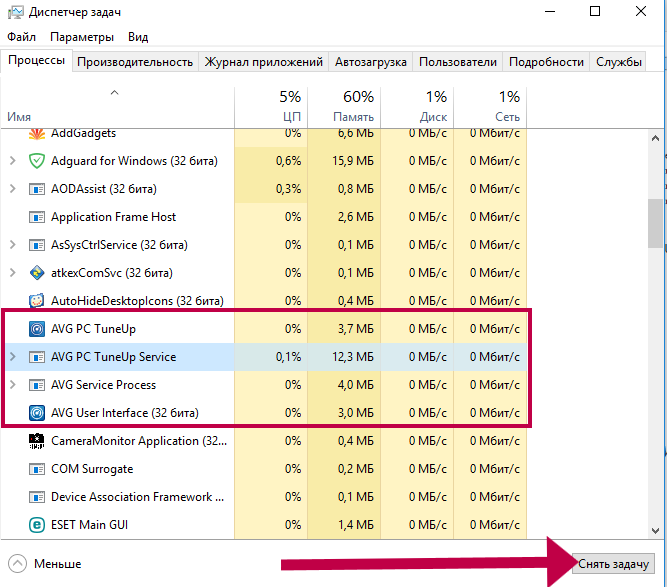
Task: Expand the AsSysCtrlService process group
Action: [x=12, y=245]
